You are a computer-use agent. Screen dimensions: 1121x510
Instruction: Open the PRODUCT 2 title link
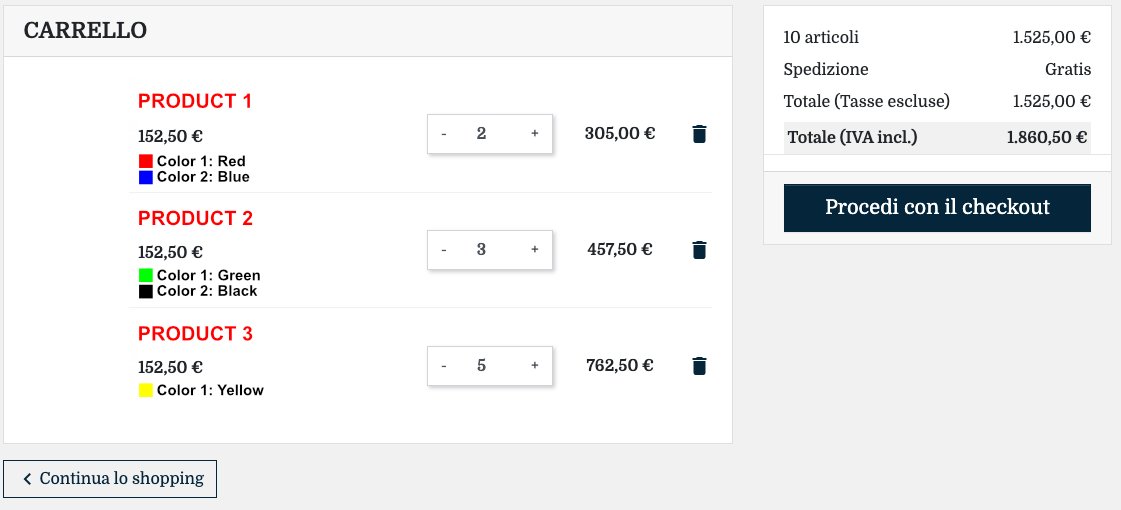tap(195, 218)
